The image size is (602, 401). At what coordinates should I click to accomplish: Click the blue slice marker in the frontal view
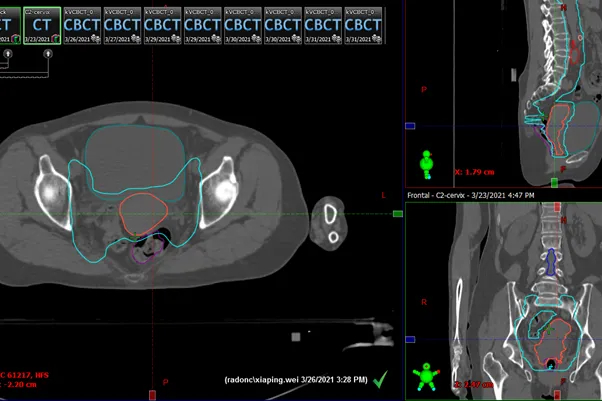410,340
